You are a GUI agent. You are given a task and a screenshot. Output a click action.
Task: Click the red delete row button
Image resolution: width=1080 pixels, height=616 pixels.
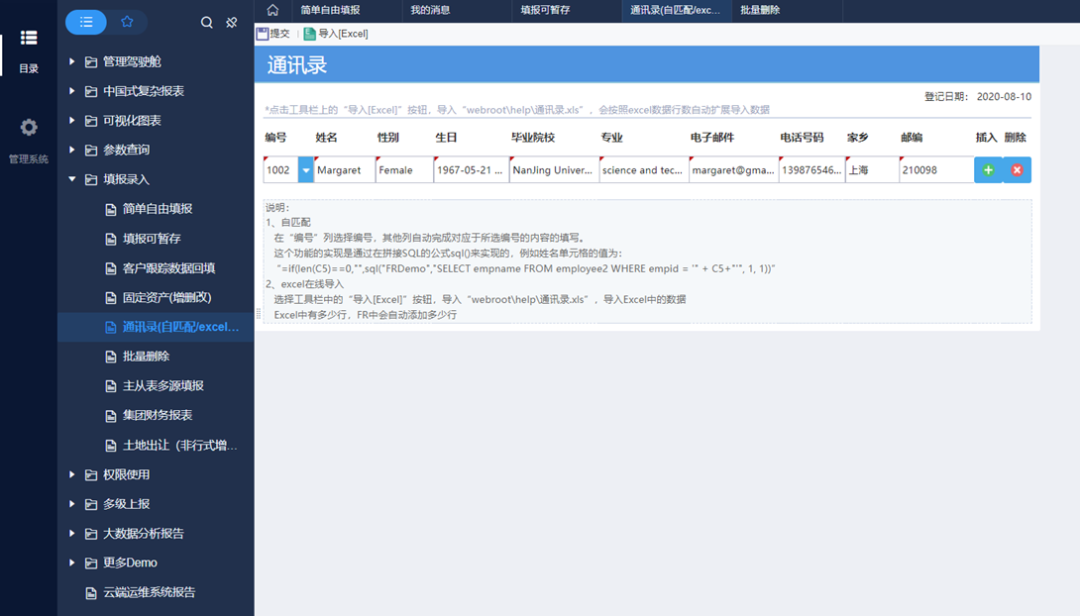coord(1017,170)
